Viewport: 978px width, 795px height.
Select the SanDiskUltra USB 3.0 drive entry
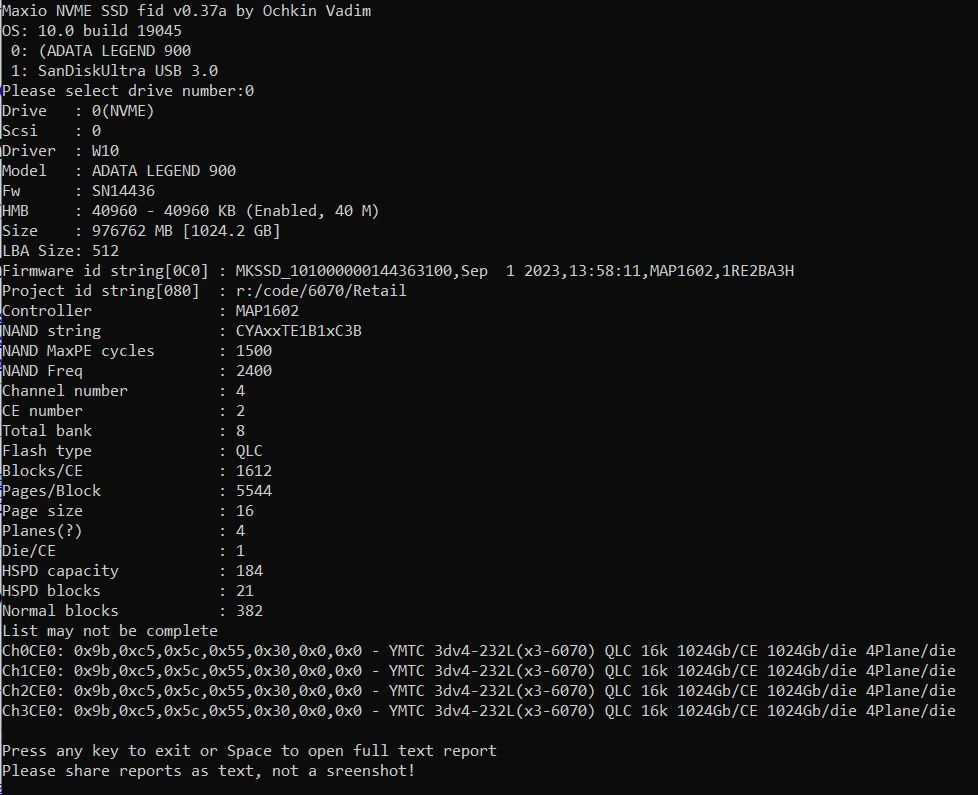pyautogui.click(x=115, y=71)
